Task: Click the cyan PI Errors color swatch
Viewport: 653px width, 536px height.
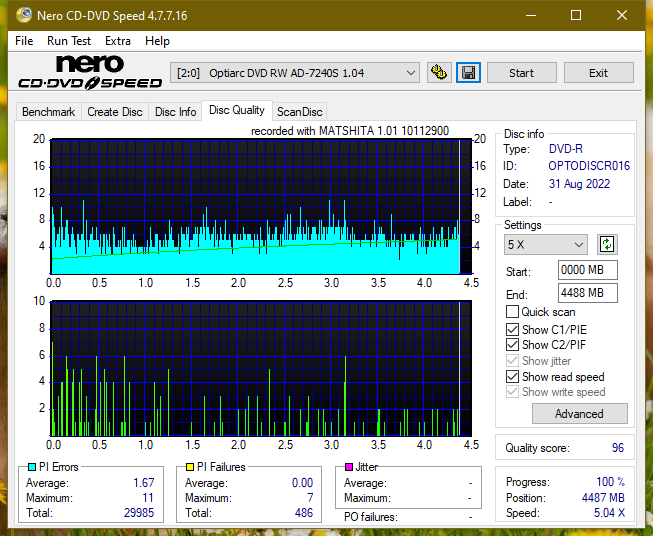Action: tap(32, 467)
